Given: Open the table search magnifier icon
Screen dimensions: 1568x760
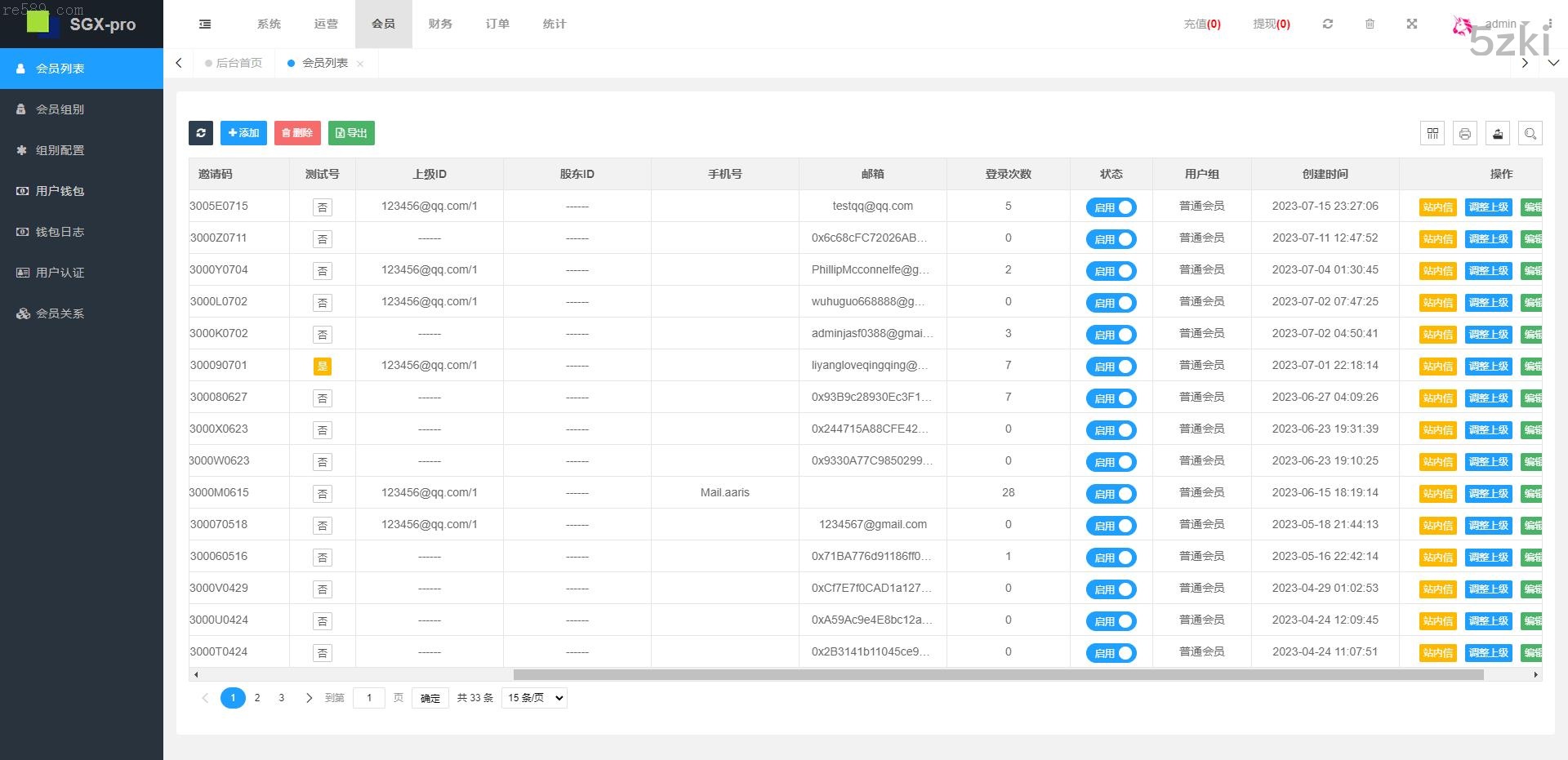Looking at the screenshot, I should (x=1530, y=133).
